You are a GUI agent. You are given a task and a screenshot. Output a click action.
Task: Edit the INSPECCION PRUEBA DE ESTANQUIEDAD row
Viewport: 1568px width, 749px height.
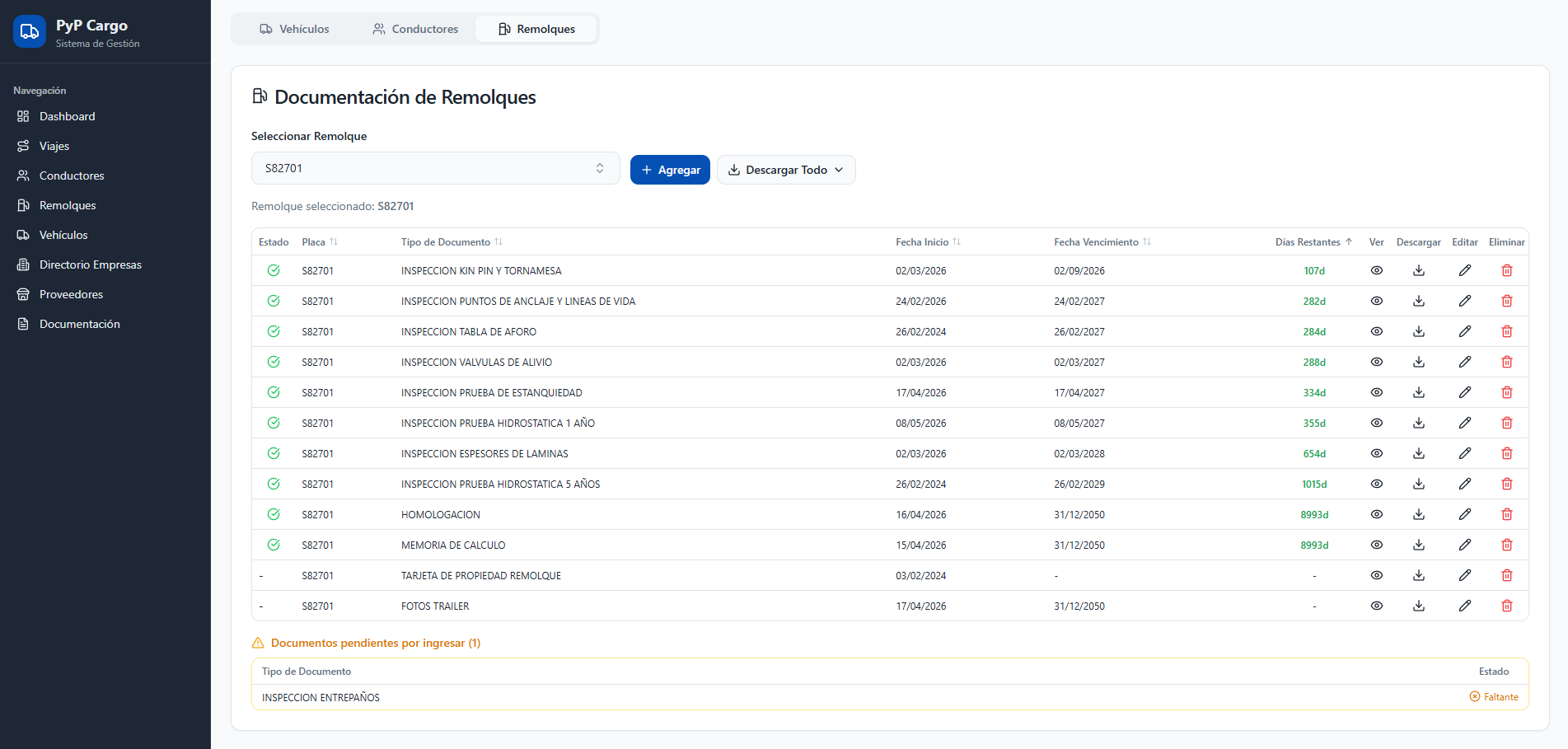1465,392
